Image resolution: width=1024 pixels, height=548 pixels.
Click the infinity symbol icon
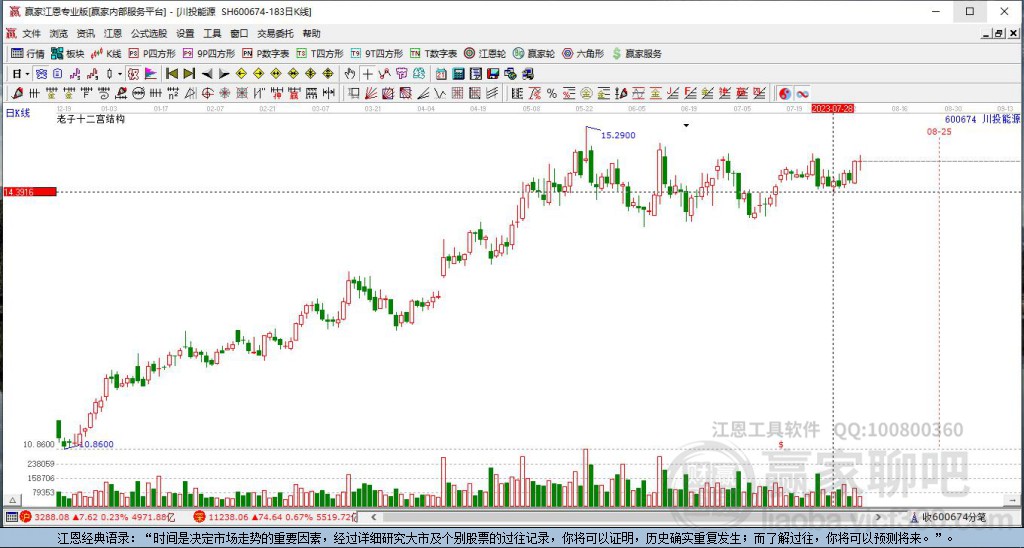point(802,93)
